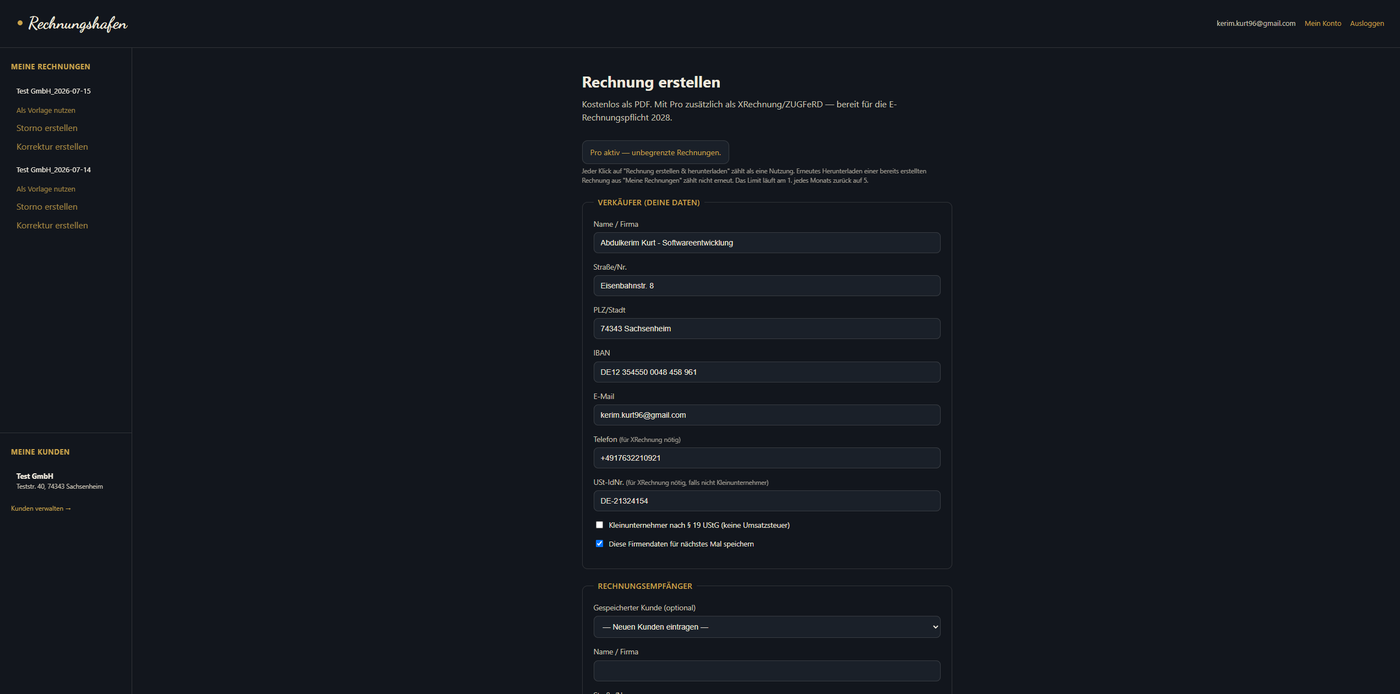Focus the IBAN input field
The image size is (1400, 694).
[x=767, y=372]
